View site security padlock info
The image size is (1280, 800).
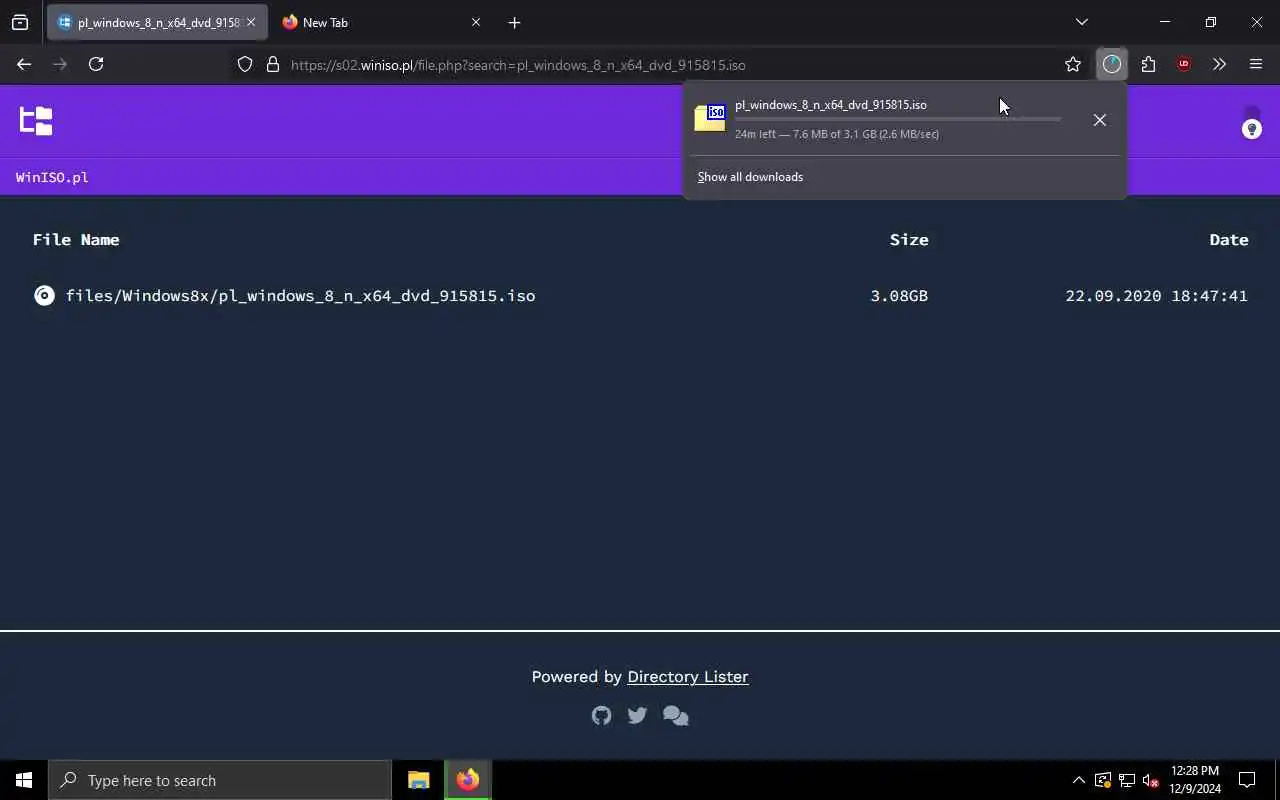click(x=272, y=64)
